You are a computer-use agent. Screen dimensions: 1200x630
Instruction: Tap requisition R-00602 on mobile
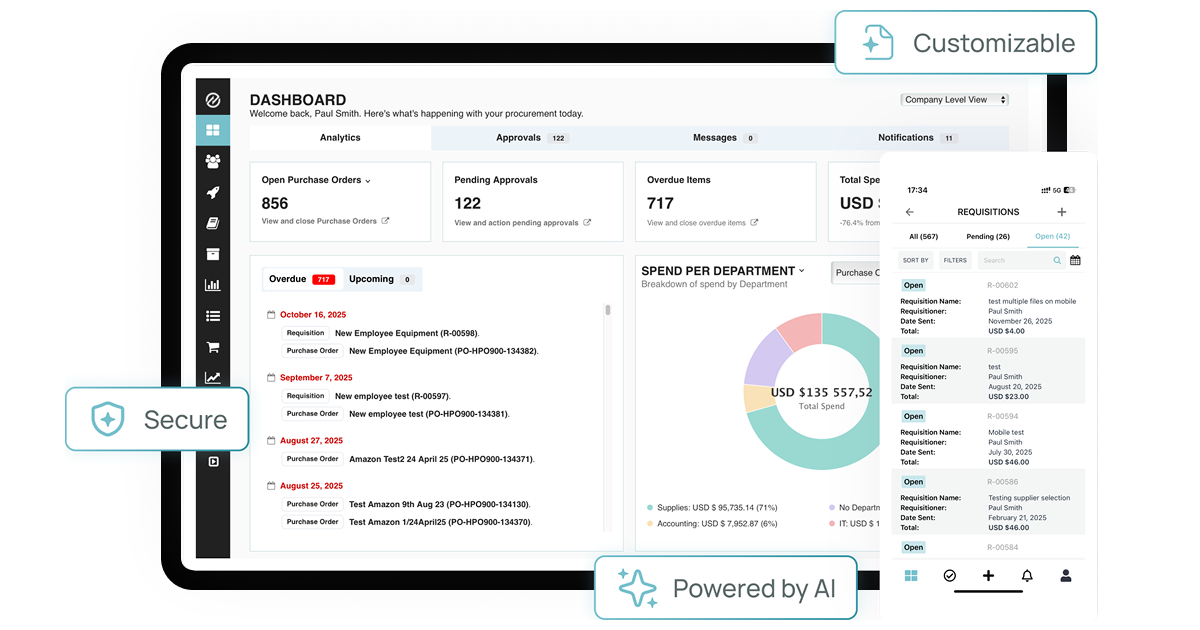tap(988, 307)
